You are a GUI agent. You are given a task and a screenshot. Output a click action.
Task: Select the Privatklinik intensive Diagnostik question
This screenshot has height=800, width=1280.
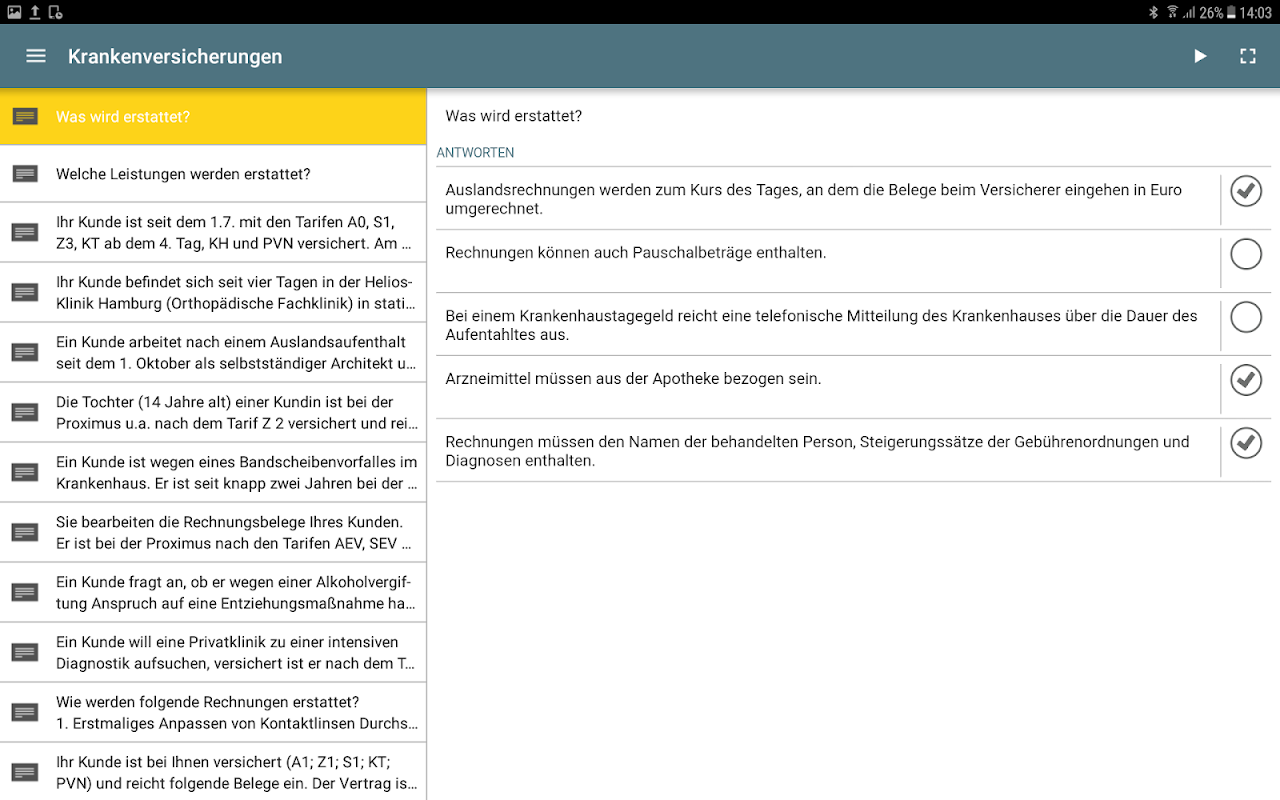[213, 652]
